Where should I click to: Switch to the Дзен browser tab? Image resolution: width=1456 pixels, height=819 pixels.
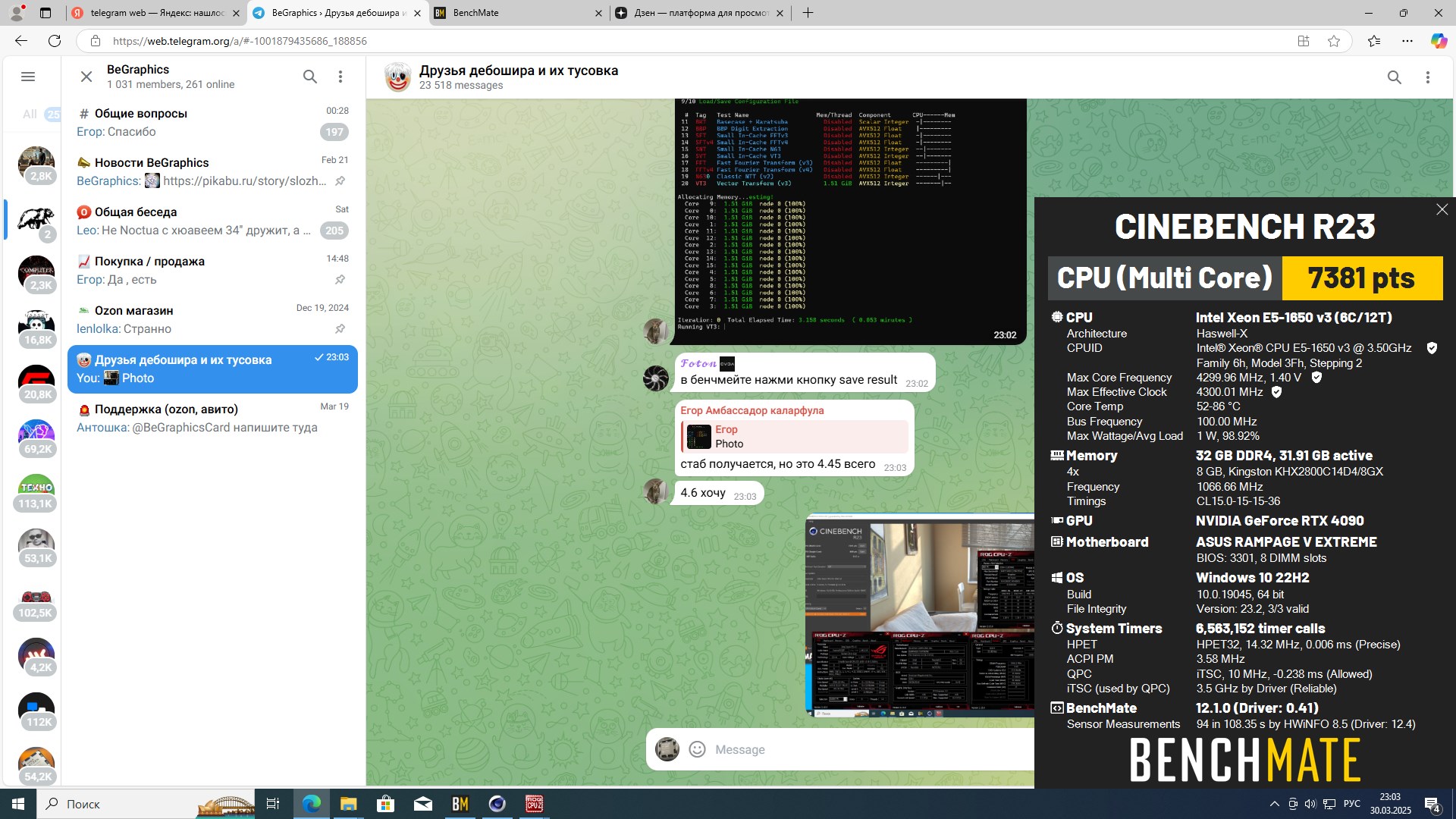point(700,13)
